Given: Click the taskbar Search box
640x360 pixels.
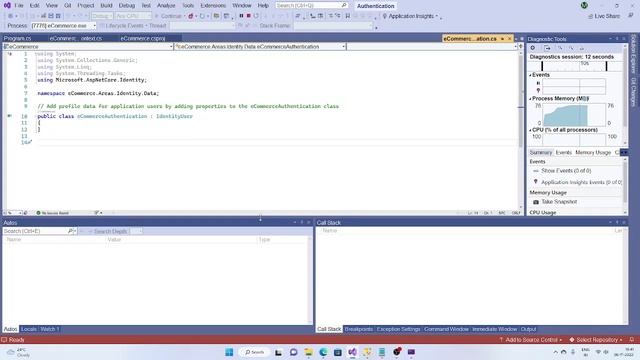Looking at the screenshot, I should point(254,352).
